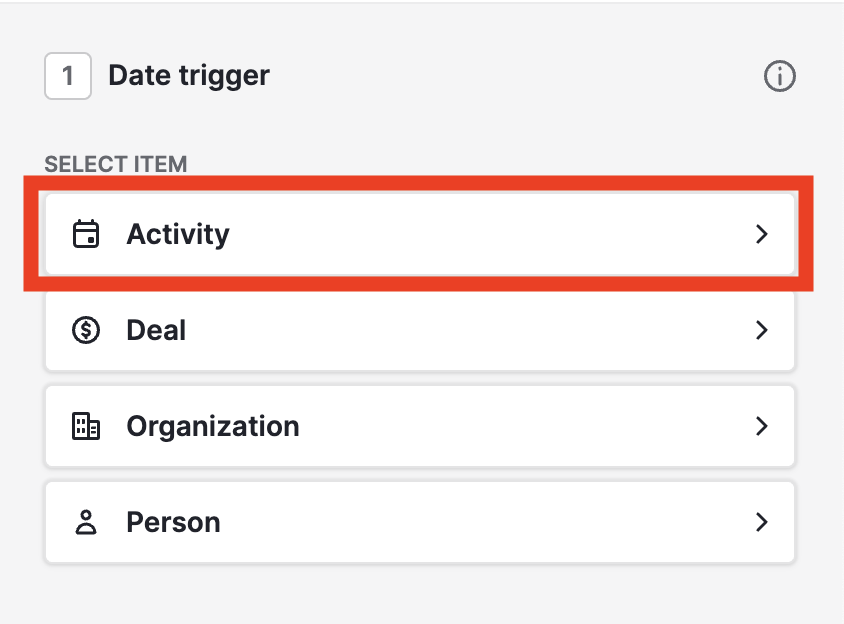Click the SELECT ITEM section label
Image resolution: width=844 pixels, height=624 pixels.
pos(116,164)
